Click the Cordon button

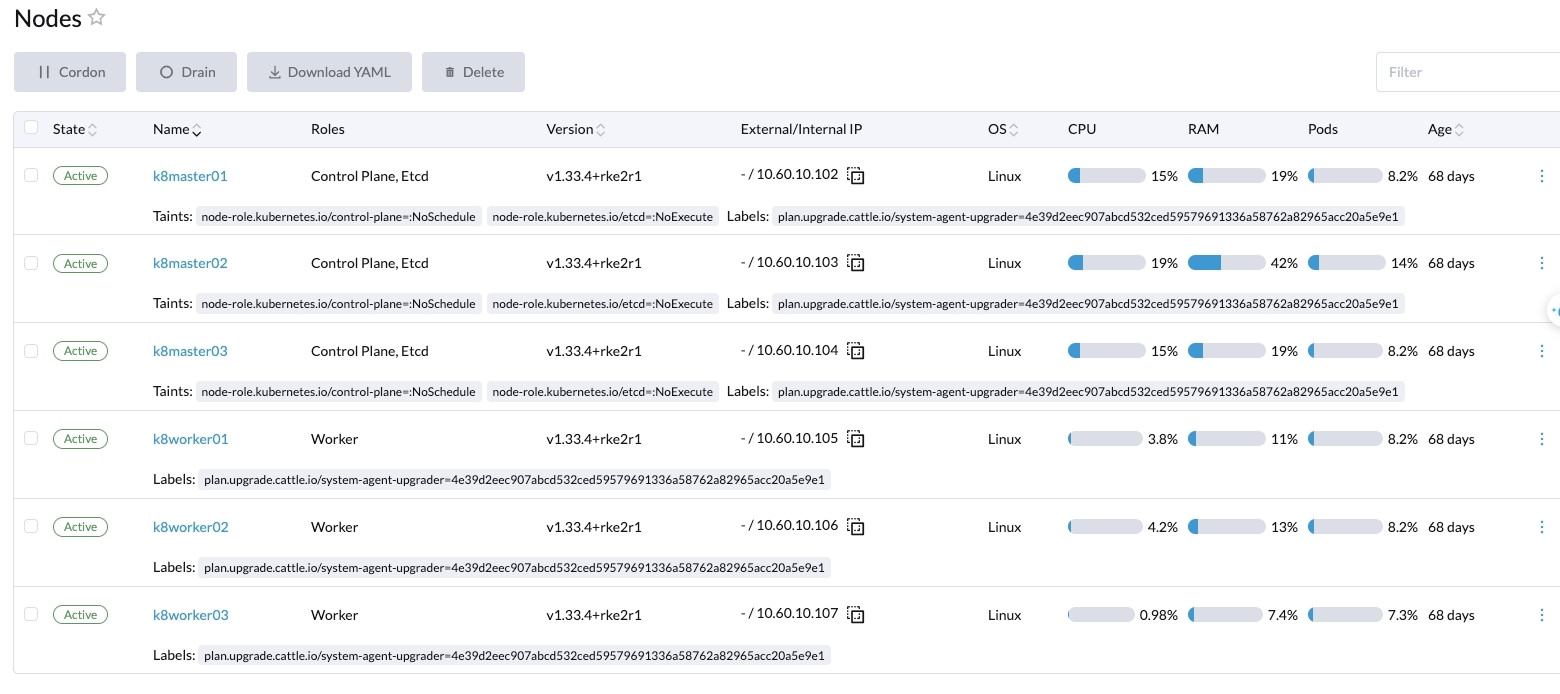(x=69, y=71)
